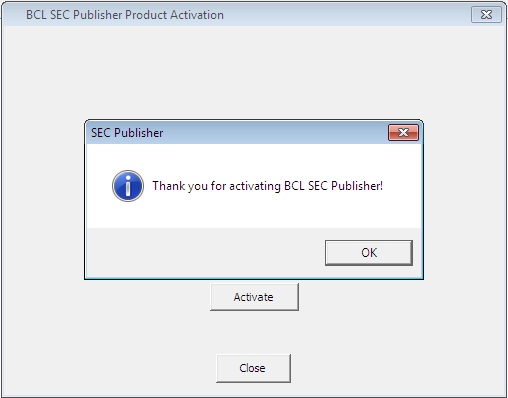Click "BCL SEC Publisher!" in the message
This screenshot has width=508, height=398.
click(x=333, y=186)
